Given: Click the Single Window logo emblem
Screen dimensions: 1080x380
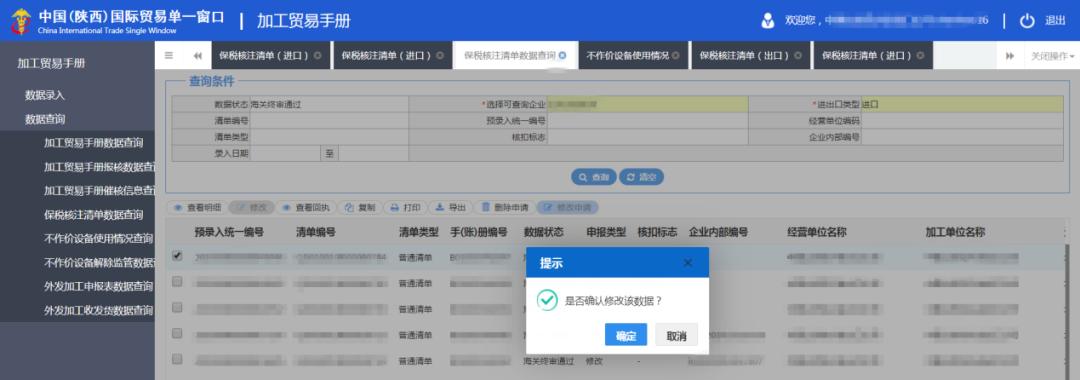Looking at the screenshot, I should tap(20, 21).
